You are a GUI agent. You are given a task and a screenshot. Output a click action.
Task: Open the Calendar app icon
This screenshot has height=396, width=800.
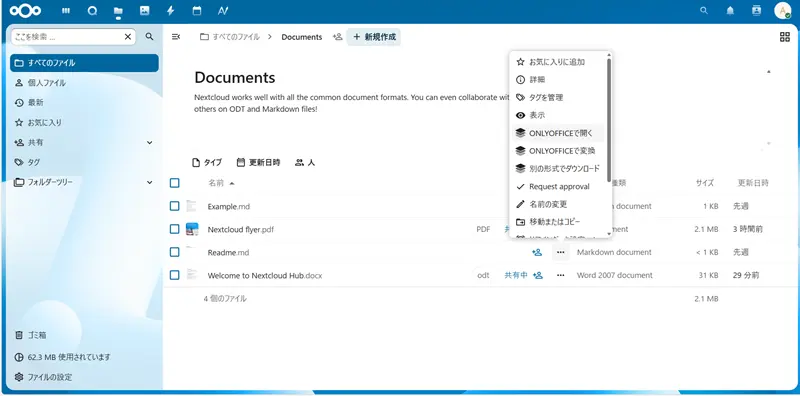point(196,11)
